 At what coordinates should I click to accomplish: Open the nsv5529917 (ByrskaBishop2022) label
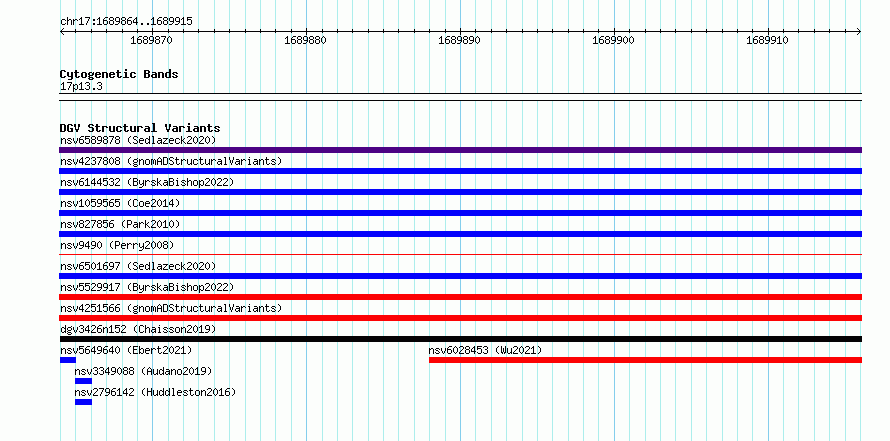click(x=147, y=287)
